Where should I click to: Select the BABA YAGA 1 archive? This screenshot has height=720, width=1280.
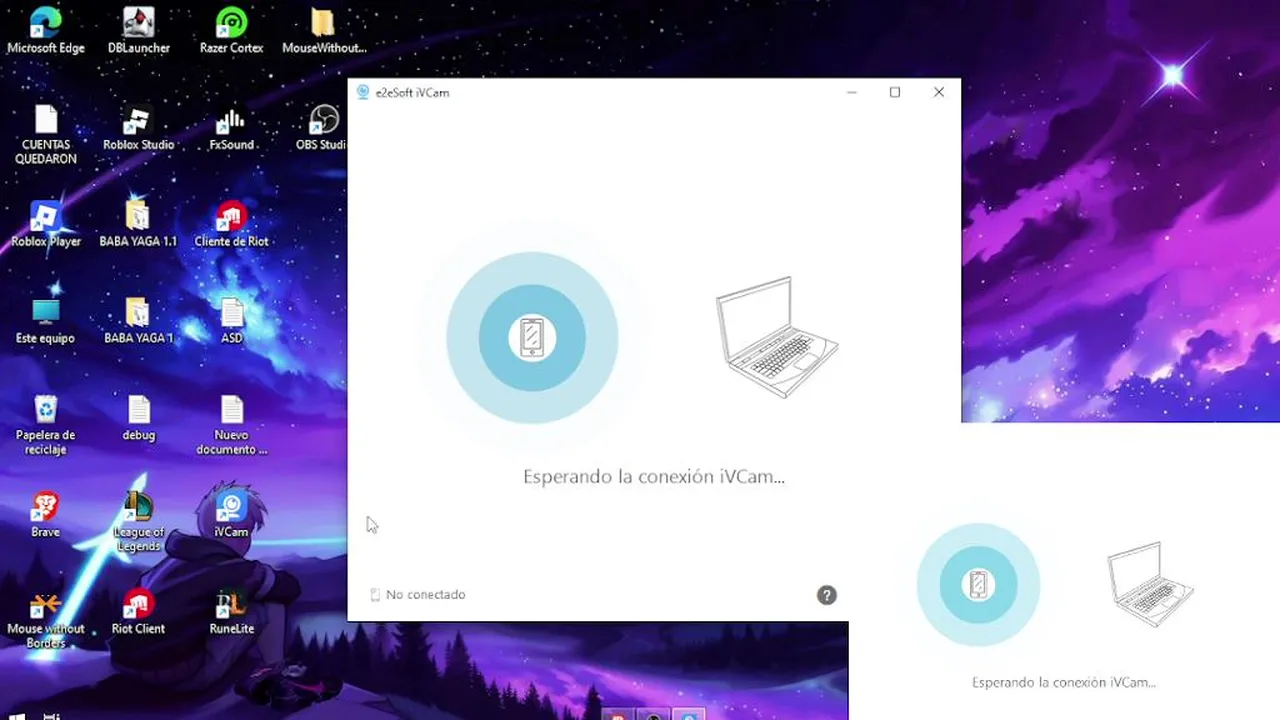[138, 321]
